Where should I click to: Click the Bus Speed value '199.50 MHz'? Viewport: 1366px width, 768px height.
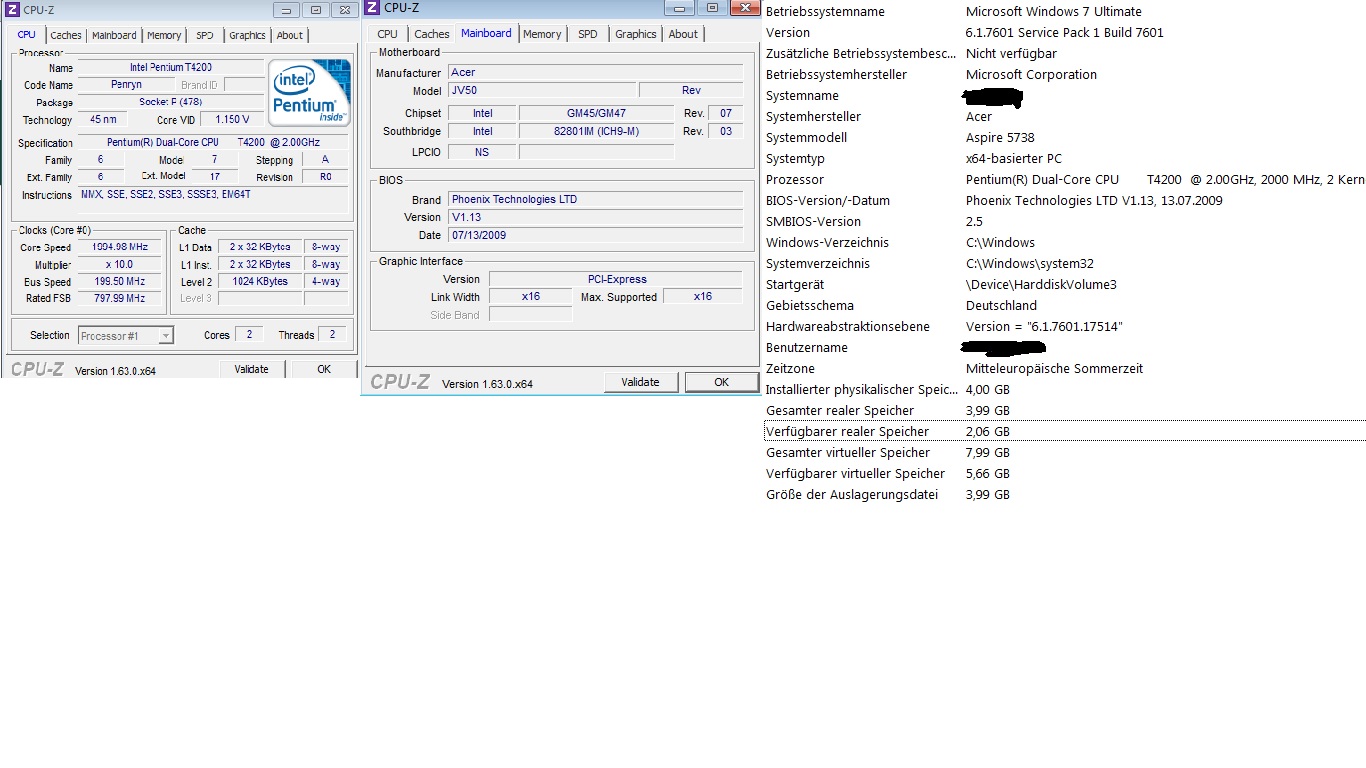tap(119, 282)
